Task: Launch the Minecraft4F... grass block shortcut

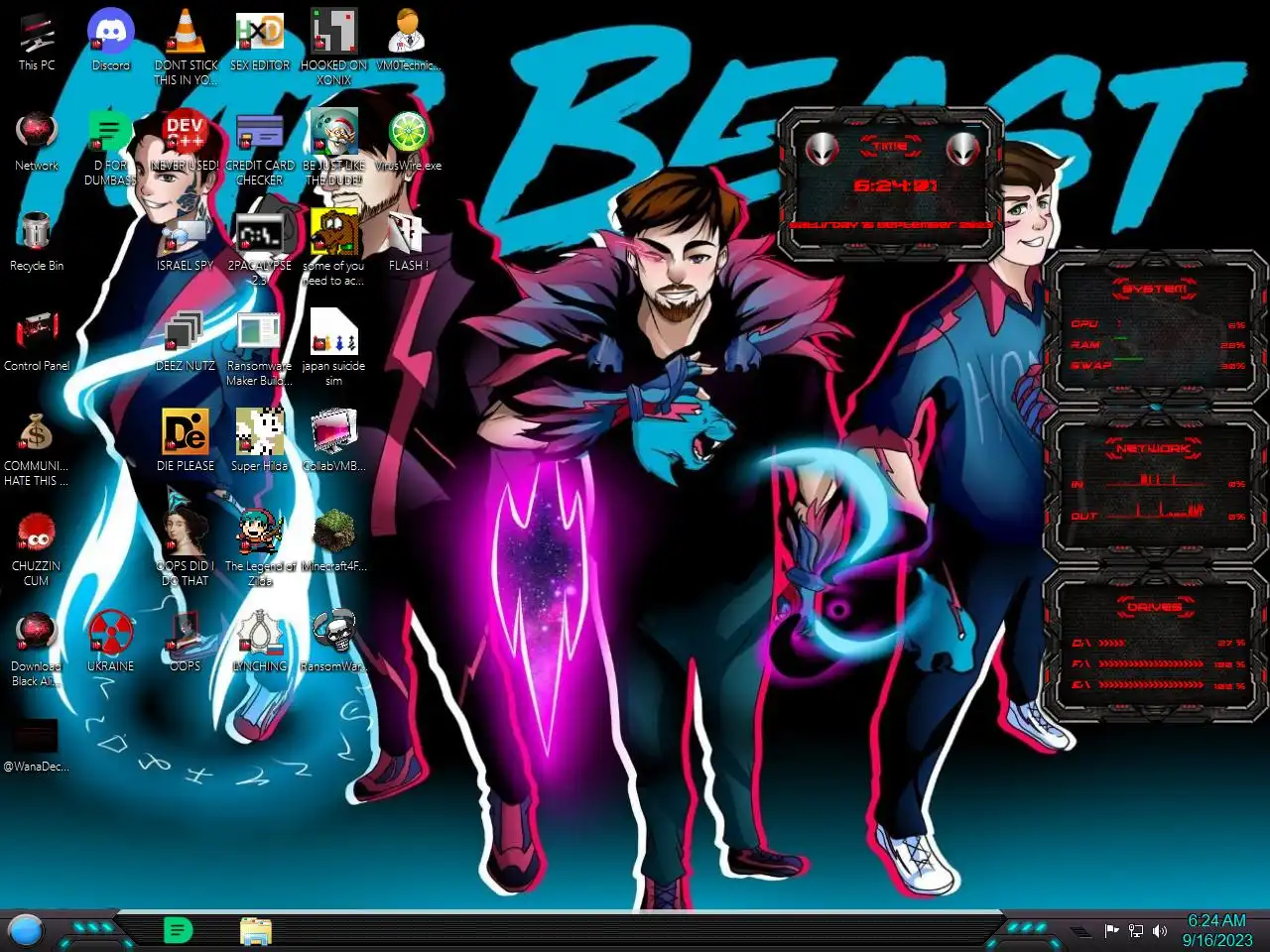Action: 334,542
